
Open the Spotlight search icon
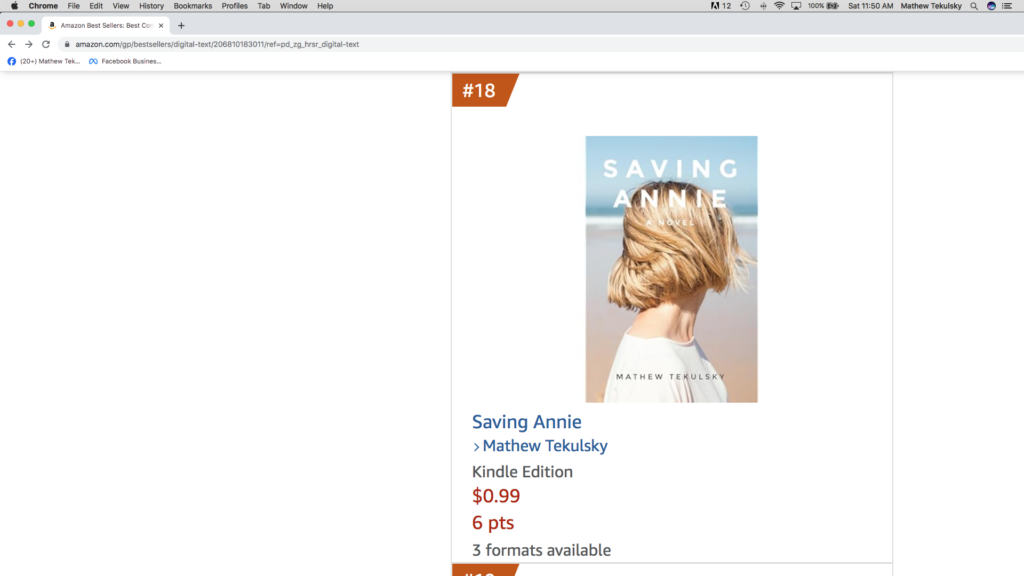coord(974,6)
